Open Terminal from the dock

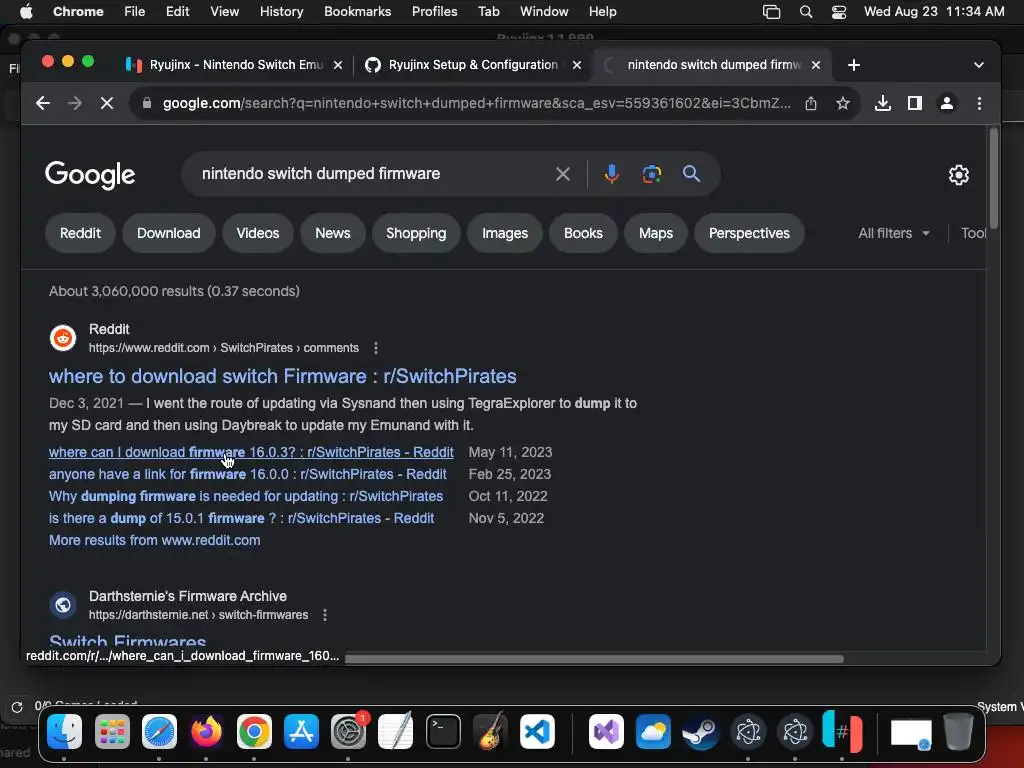click(443, 731)
